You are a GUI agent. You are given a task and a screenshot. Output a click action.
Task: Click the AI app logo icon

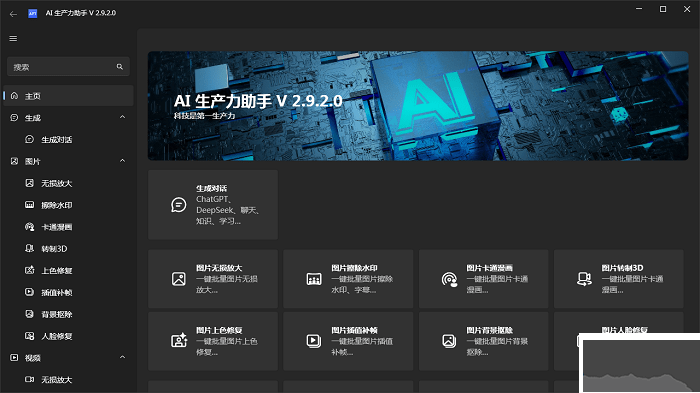tap(33, 13)
